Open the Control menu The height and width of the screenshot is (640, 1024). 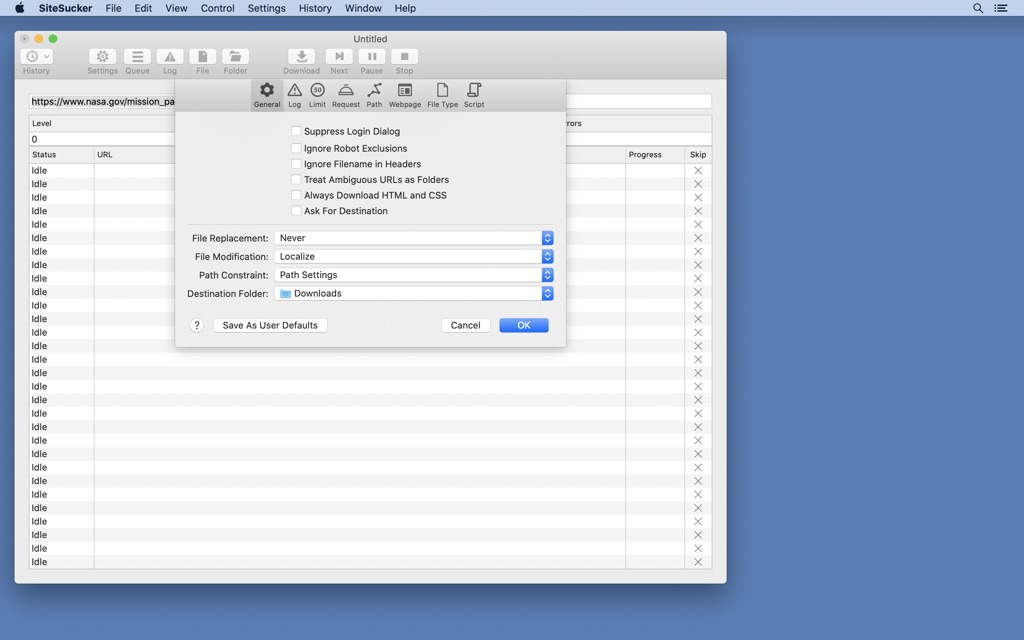(x=217, y=8)
